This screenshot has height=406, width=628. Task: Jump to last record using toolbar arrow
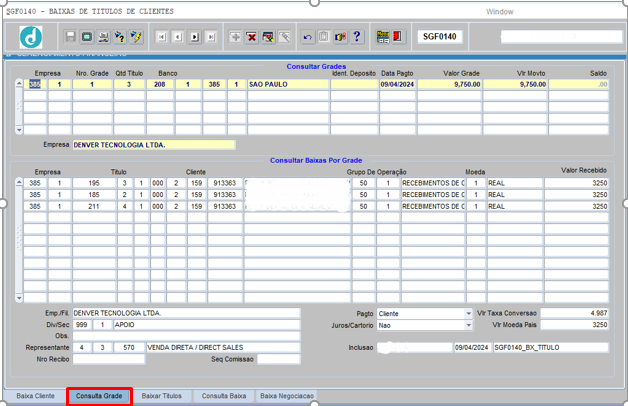(210, 37)
